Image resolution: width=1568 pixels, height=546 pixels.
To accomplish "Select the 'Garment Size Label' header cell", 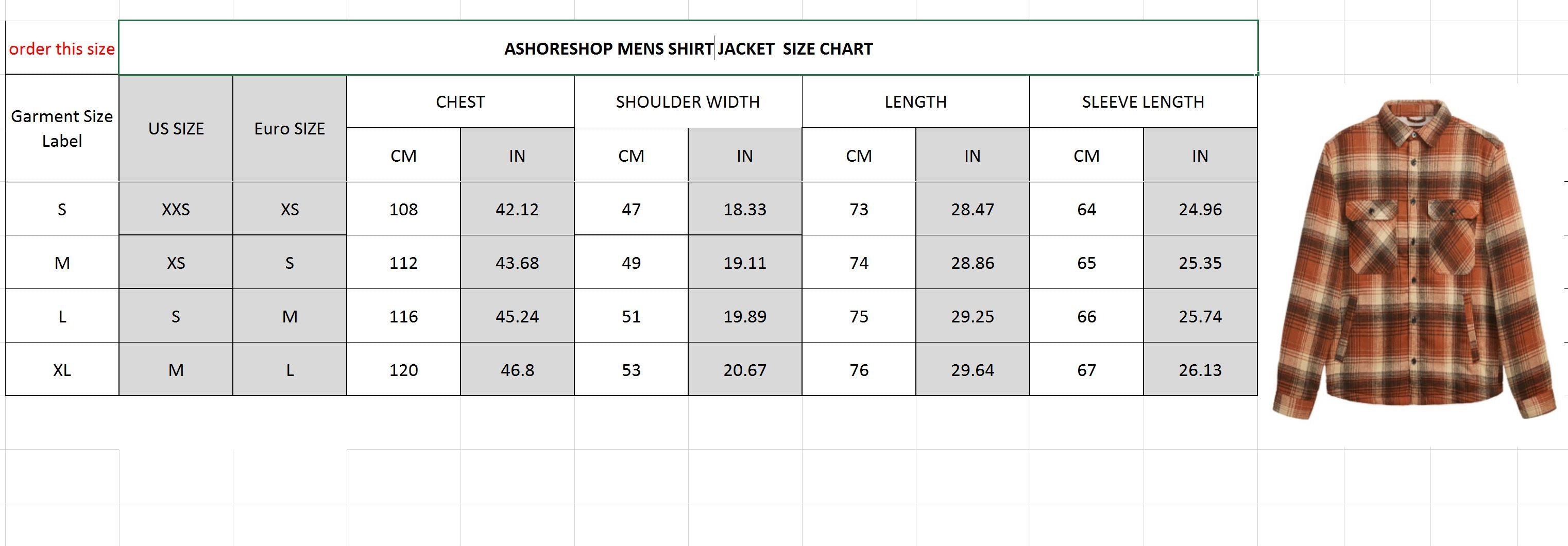I will click(x=62, y=128).
